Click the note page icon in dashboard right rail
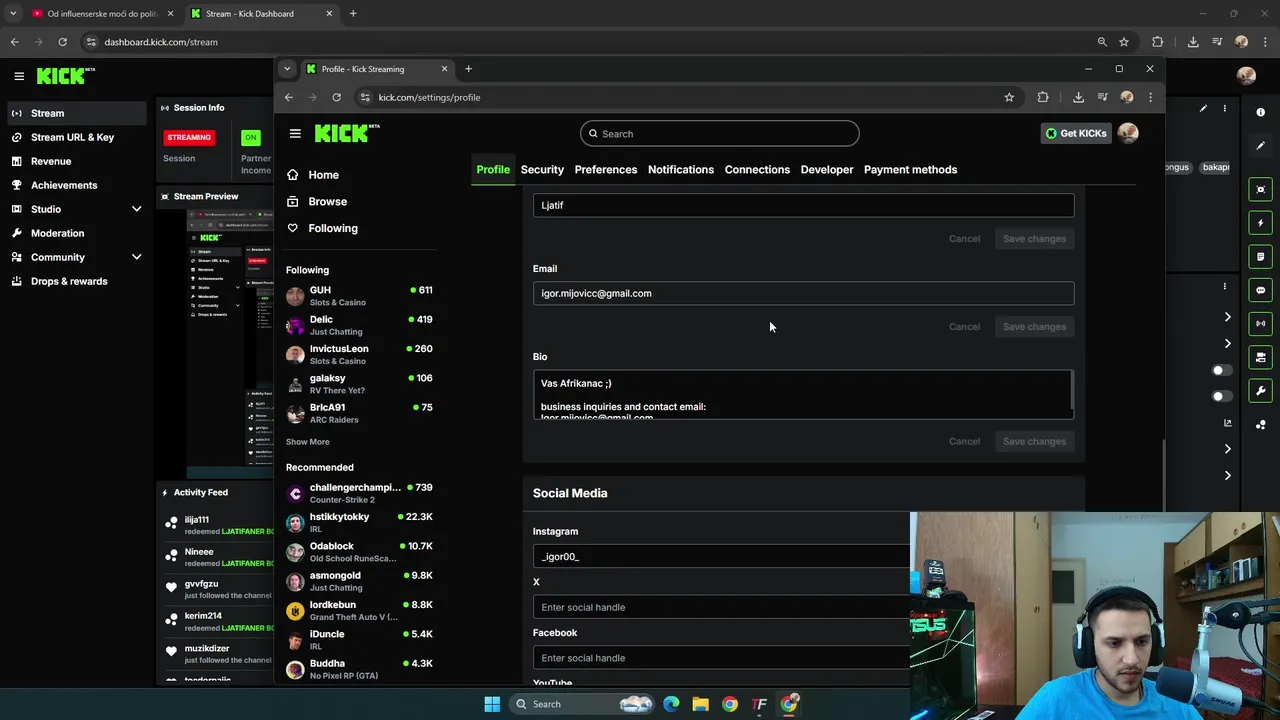 [x=1260, y=257]
